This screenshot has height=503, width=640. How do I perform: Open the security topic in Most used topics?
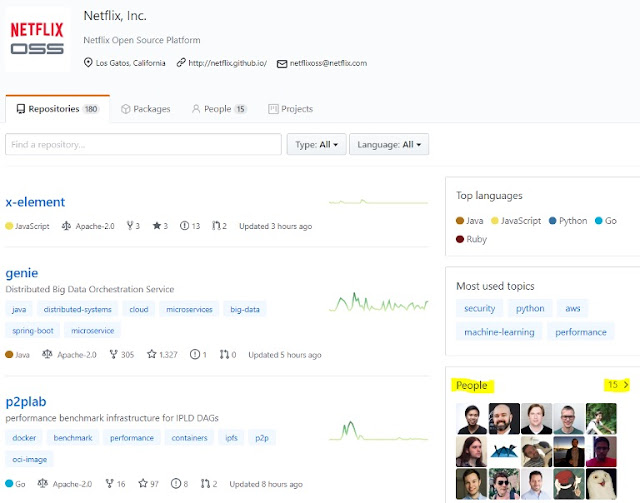click(480, 309)
